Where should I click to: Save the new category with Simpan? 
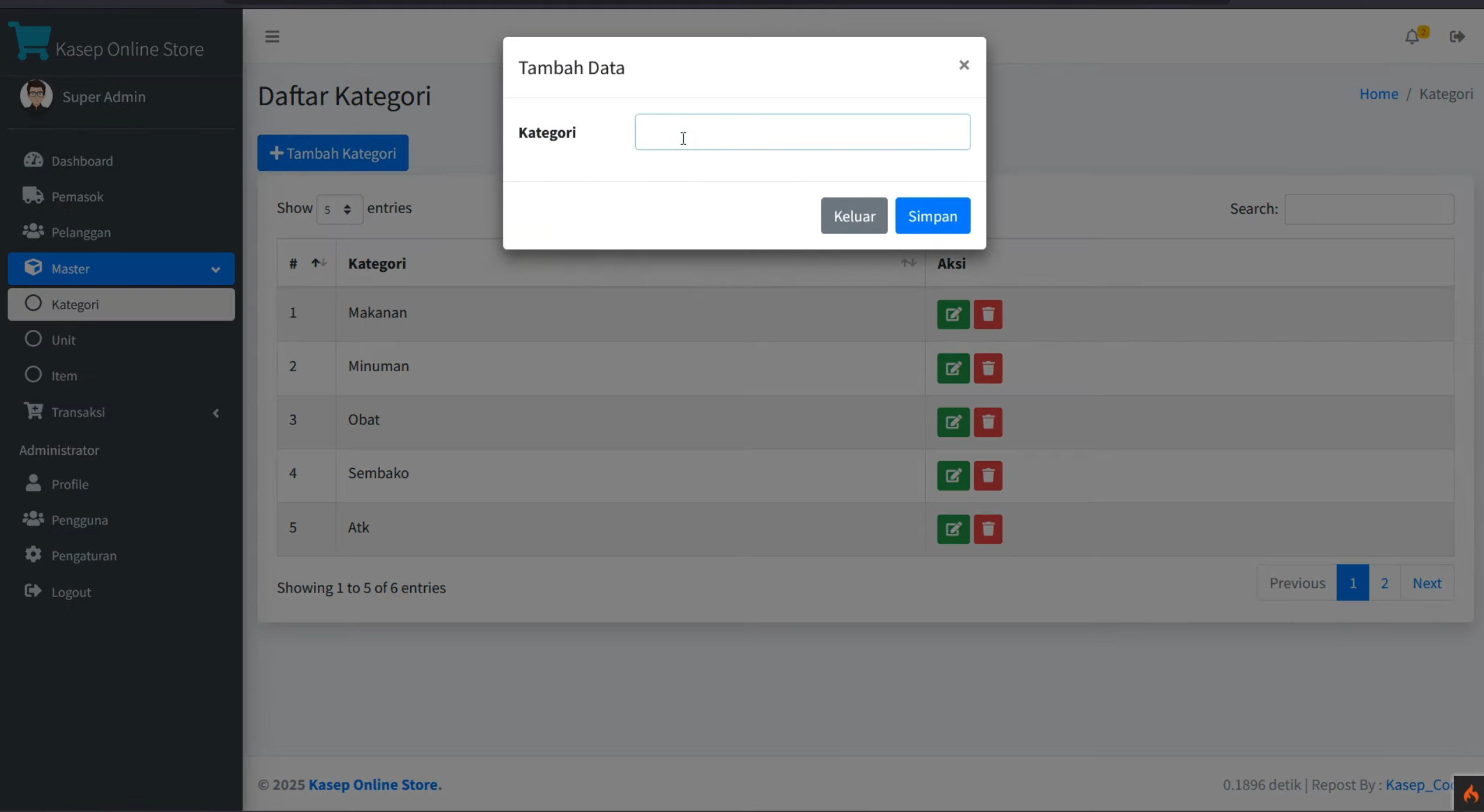click(933, 215)
